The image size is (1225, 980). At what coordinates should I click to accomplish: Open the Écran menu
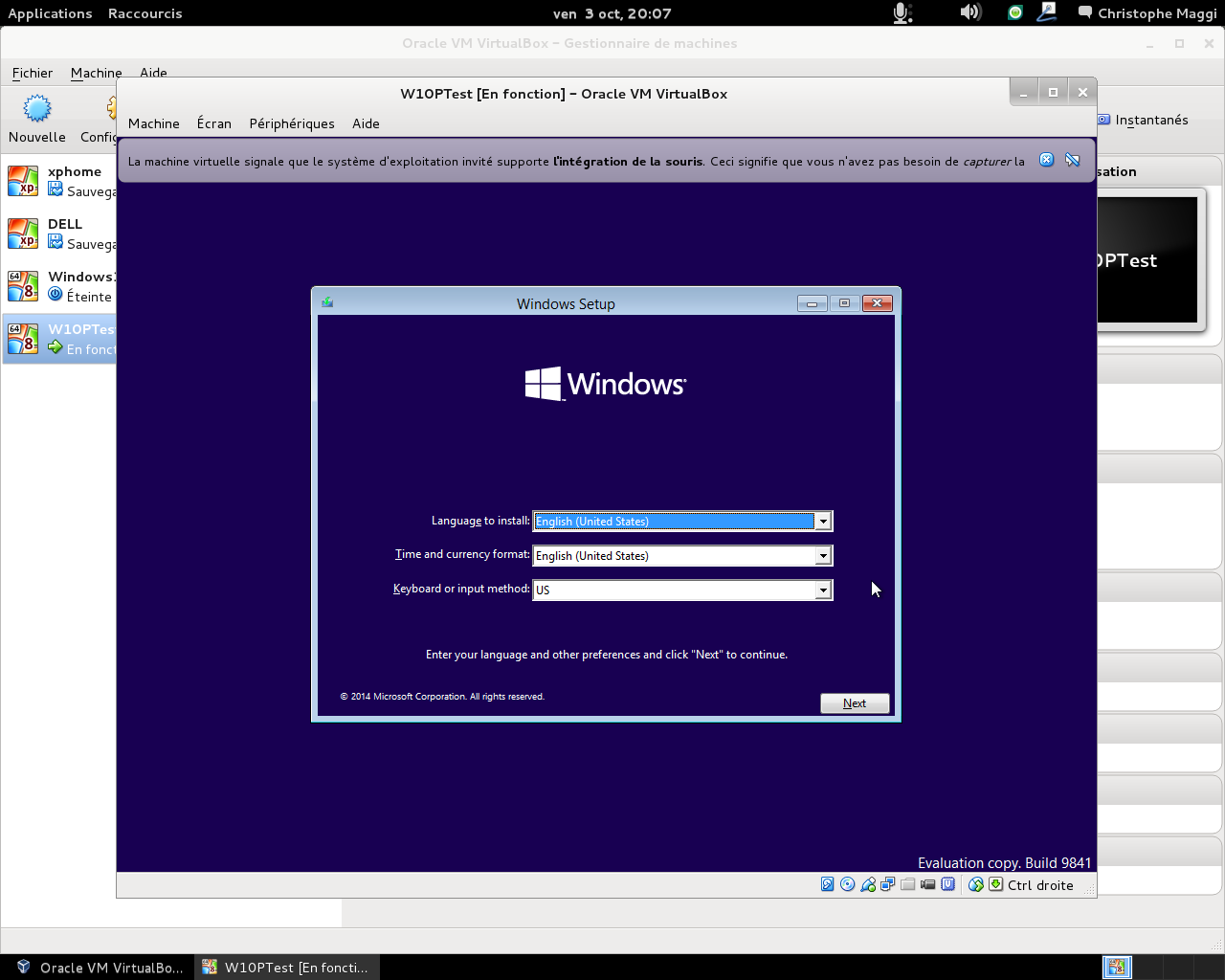(x=214, y=123)
